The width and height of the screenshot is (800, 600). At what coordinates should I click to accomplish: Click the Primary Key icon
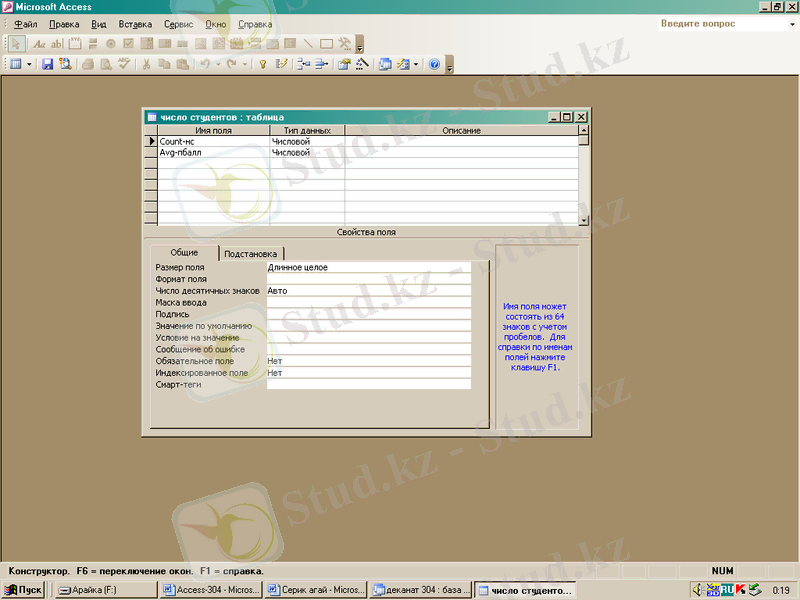coord(263,64)
